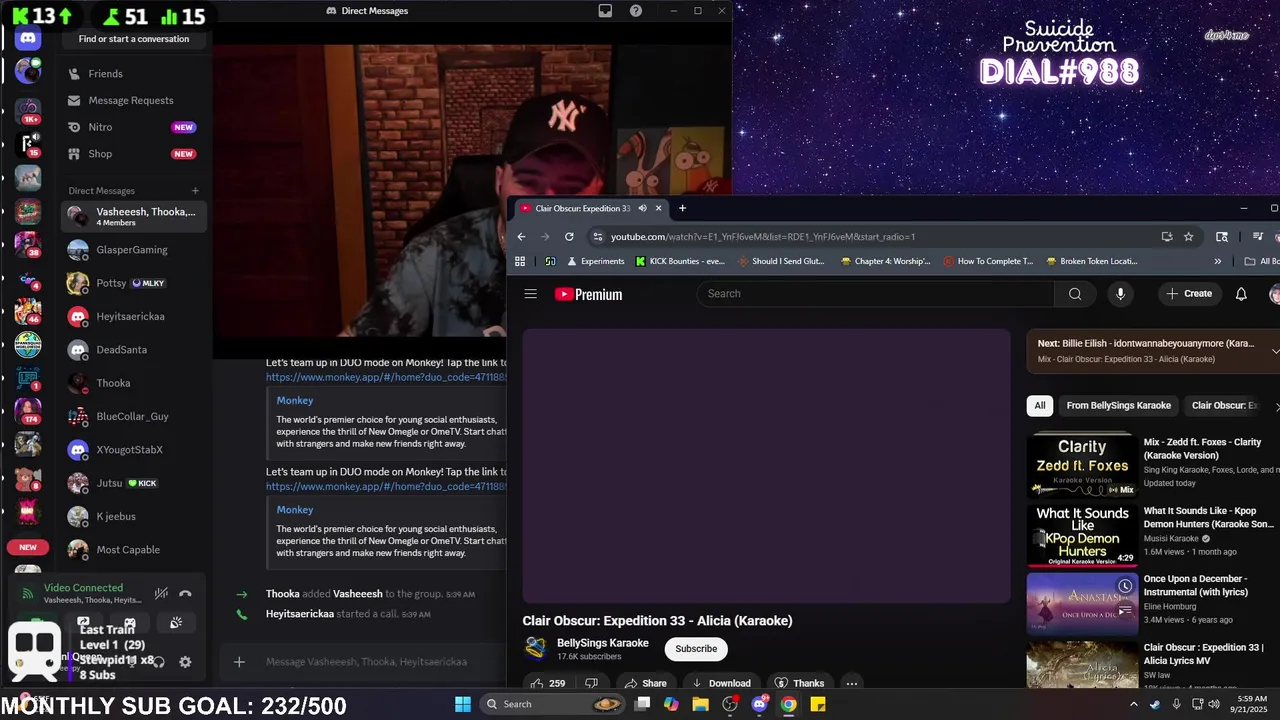This screenshot has height=720, width=1280.
Task: Share screen button in voice panel
Action: [x=84, y=623]
